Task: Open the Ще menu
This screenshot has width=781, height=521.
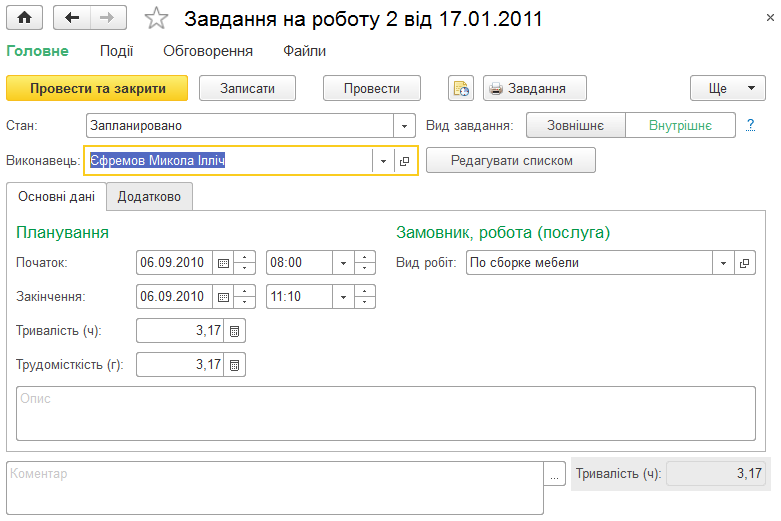Action: 728,89
